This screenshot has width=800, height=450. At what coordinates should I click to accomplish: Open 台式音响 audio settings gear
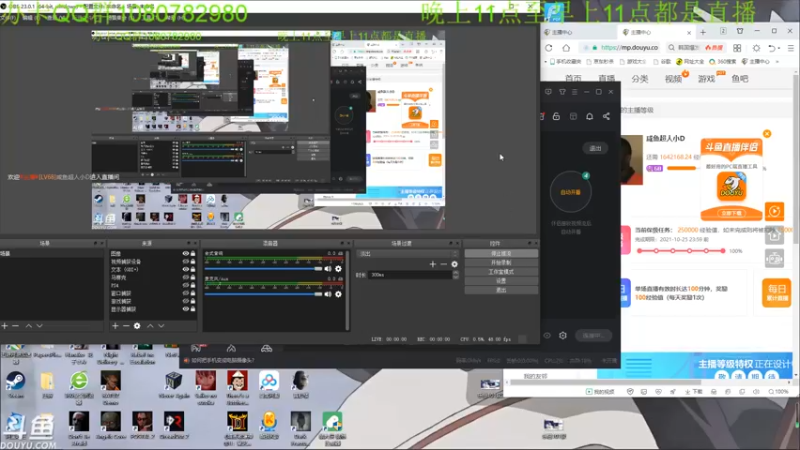[338, 268]
